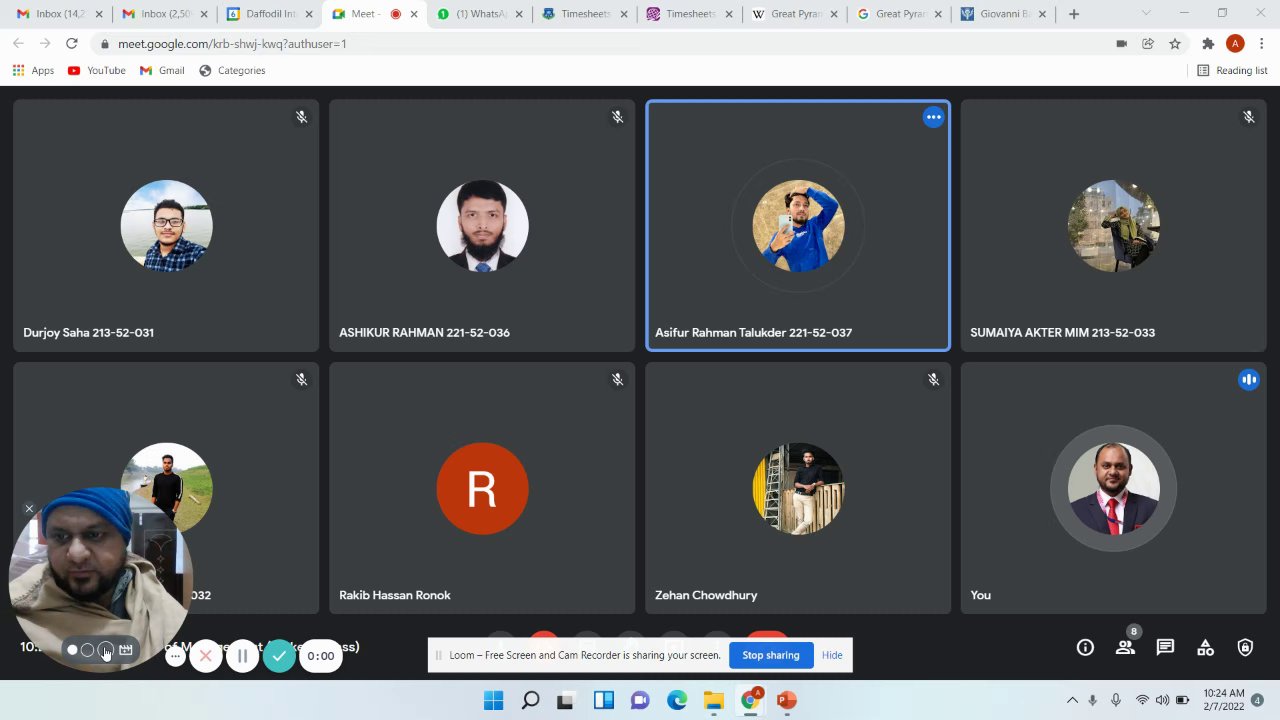This screenshot has height=720, width=1280.
Task: Select smallest Loom camera bubble size
Action: click(x=72, y=650)
